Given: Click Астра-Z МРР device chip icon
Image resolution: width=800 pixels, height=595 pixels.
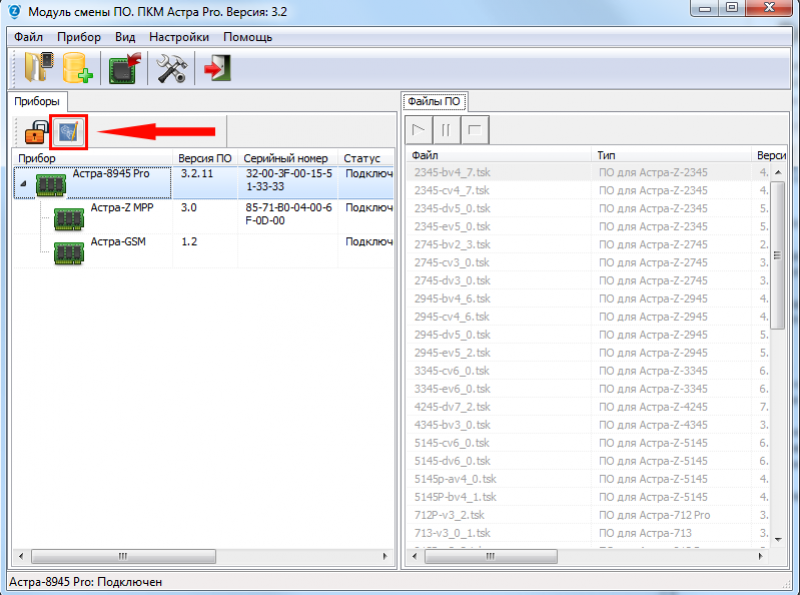Looking at the screenshot, I should click(69, 218).
